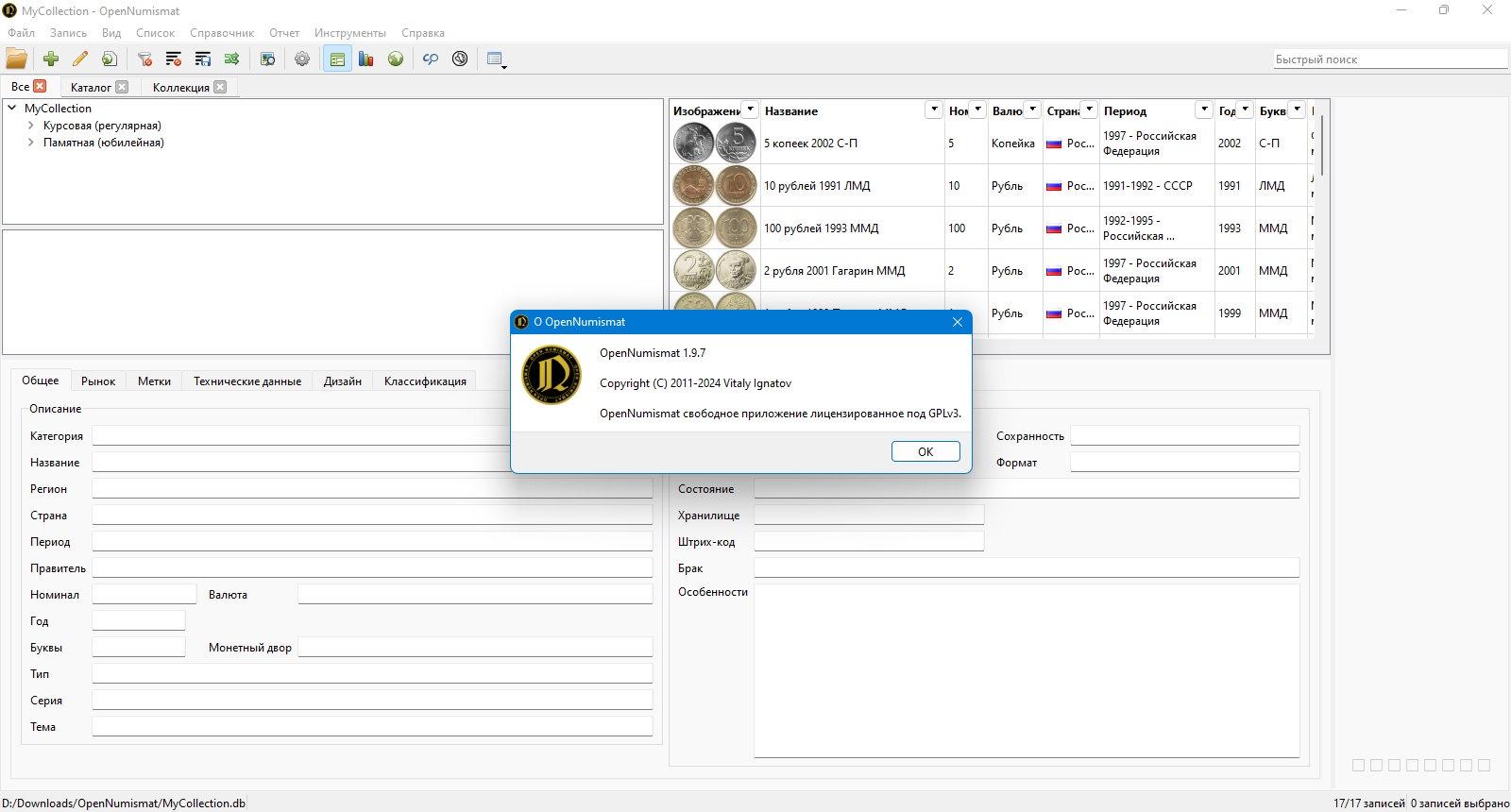The image size is (1511, 812).
Task: Collapse the MyCollection tree node
Action: 12,108
